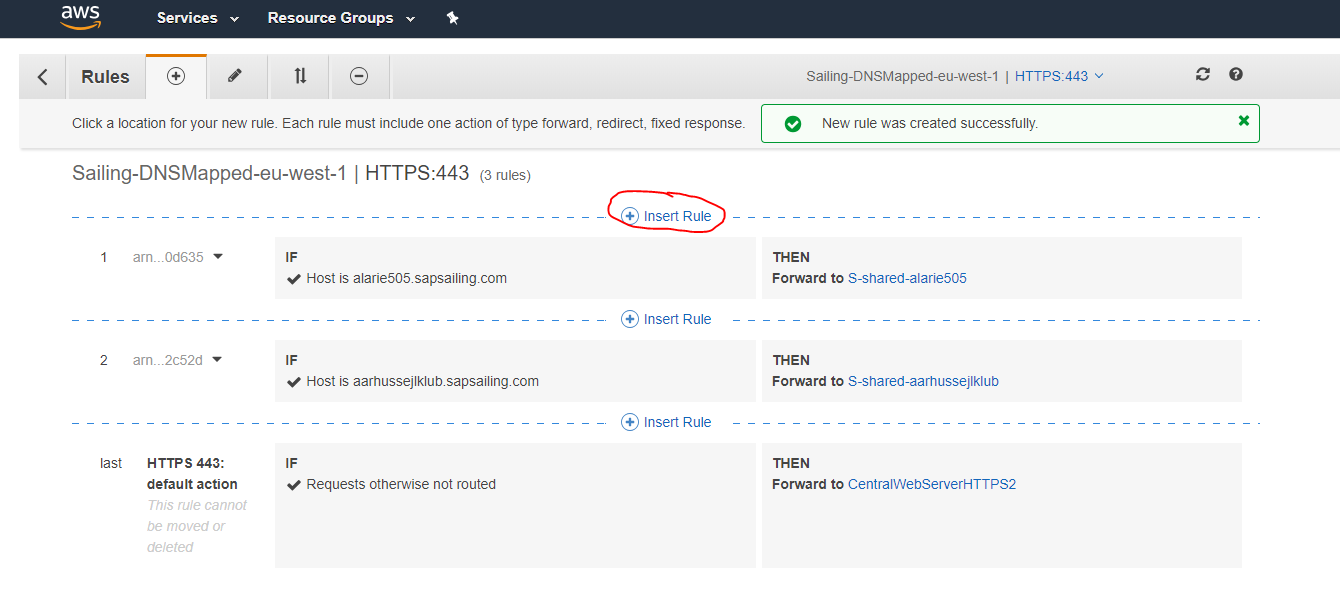This screenshot has width=1340, height=596.
Task: Expand rule 1 ARN arn...0d635 dropdown
Action: [x=218, y=256]
